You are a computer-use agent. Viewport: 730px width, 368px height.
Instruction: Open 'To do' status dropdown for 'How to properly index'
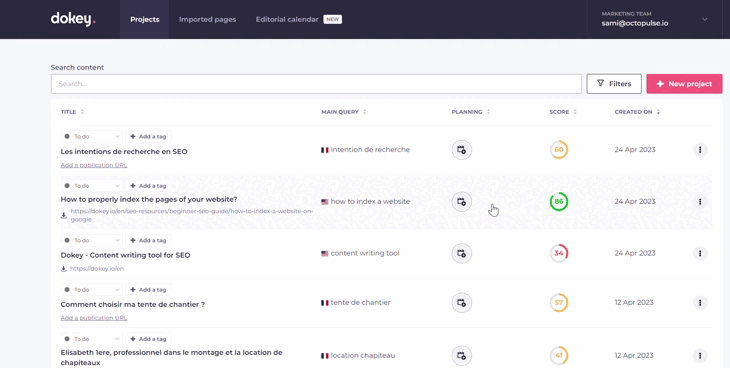coord(92,186)
